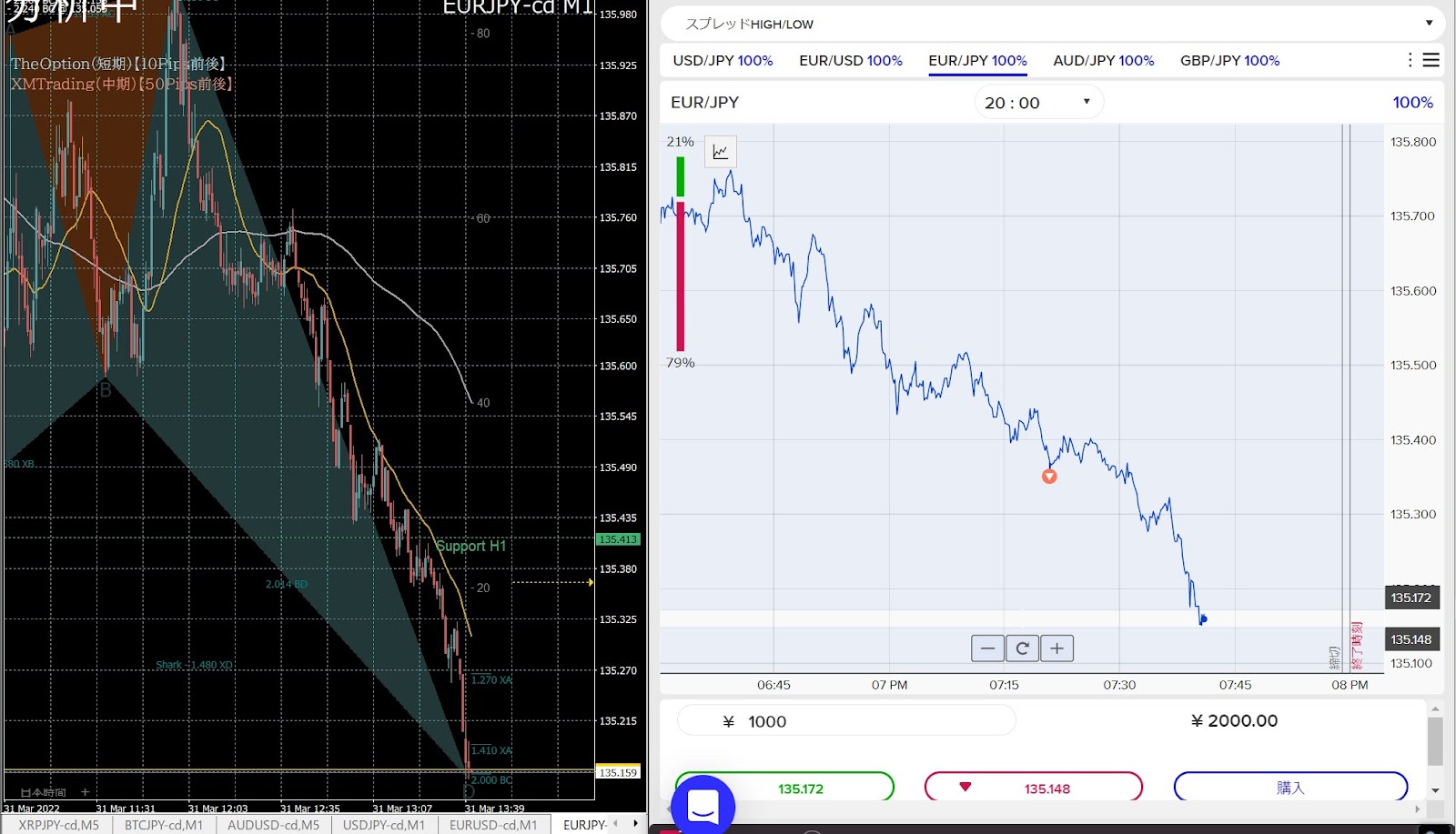Zoom in the chart with the plus button
Screen dimensions: 1456x834
pyautogui.click(x=1057, y=648)
